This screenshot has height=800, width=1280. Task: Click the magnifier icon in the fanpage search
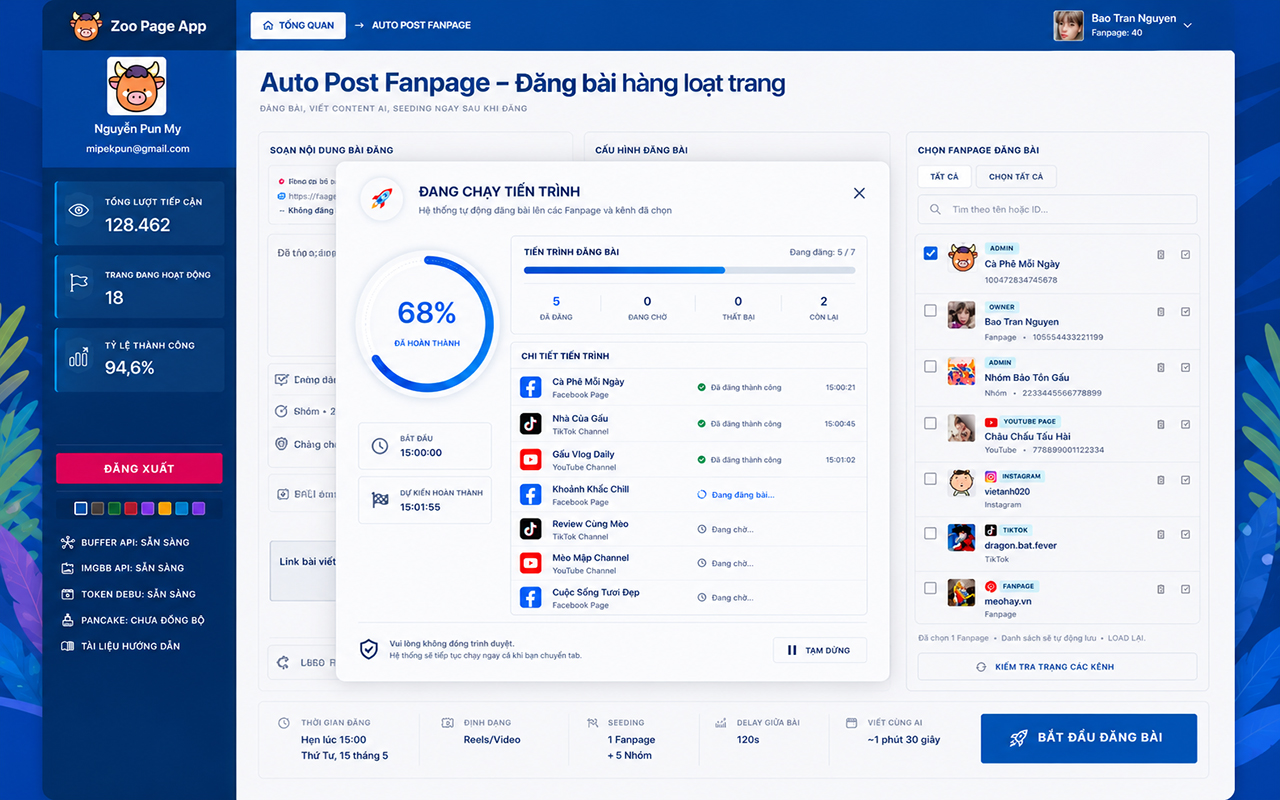(x=936, y=210)
